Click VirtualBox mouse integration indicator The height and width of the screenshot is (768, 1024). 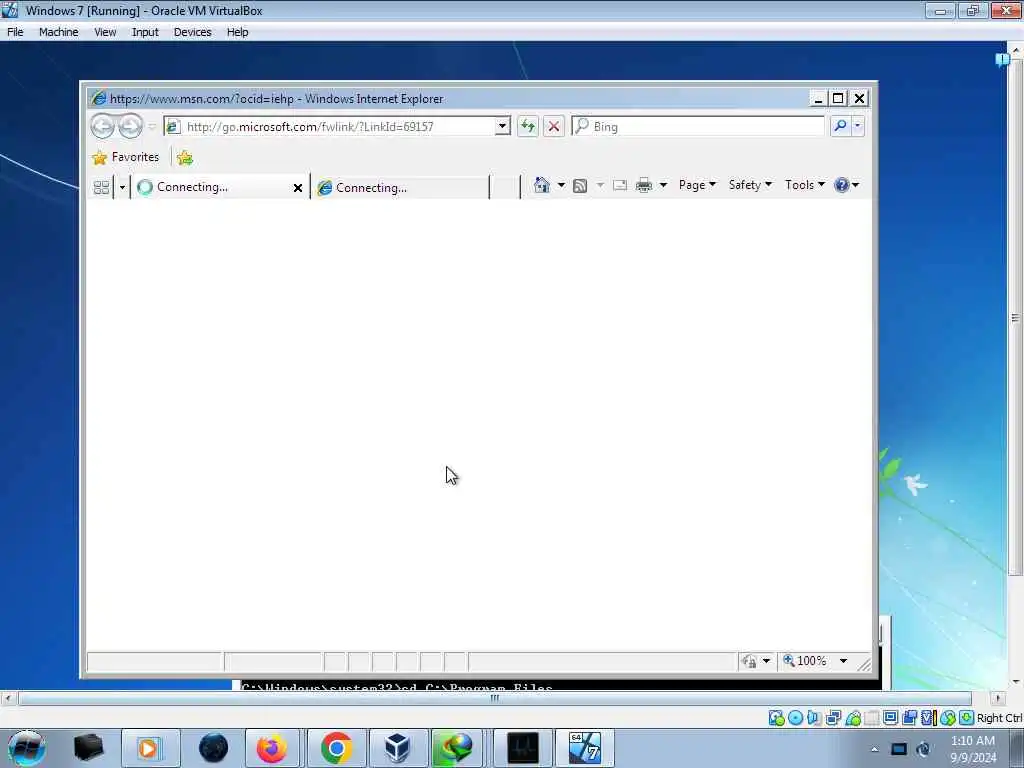point(948,718)
